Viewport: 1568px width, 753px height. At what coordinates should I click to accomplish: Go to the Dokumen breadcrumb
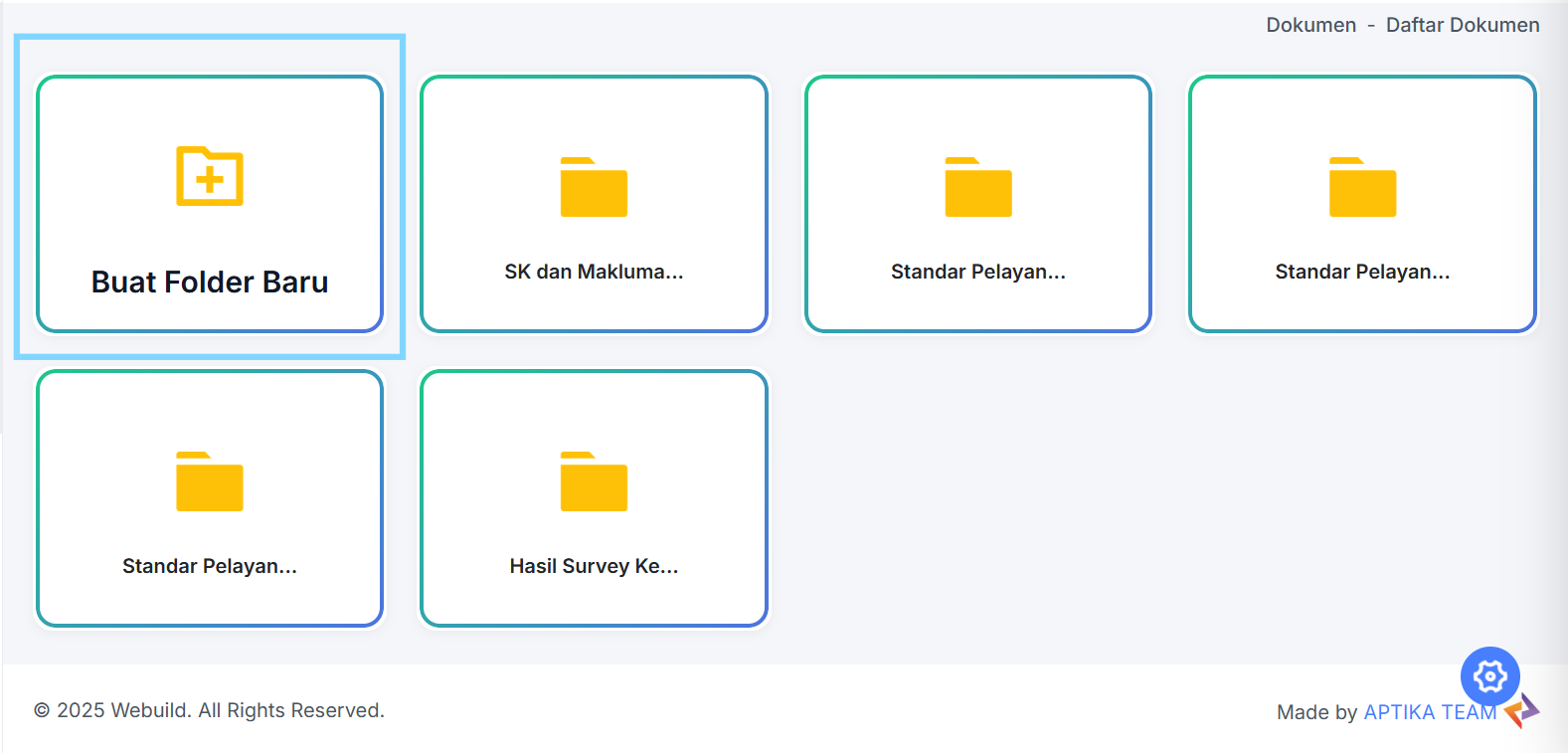tap(1310, 25)
